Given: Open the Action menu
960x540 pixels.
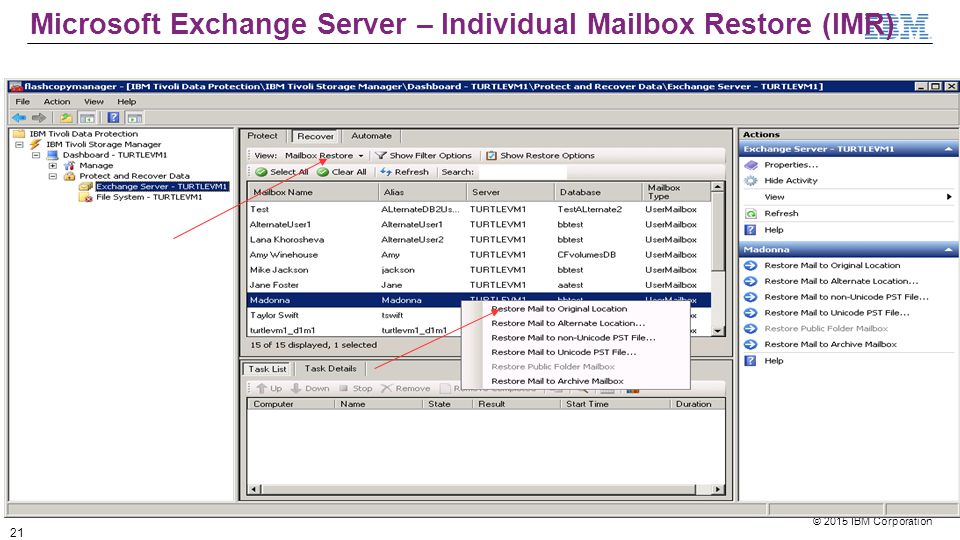Looking at the screenshot, I should (57, 102).
